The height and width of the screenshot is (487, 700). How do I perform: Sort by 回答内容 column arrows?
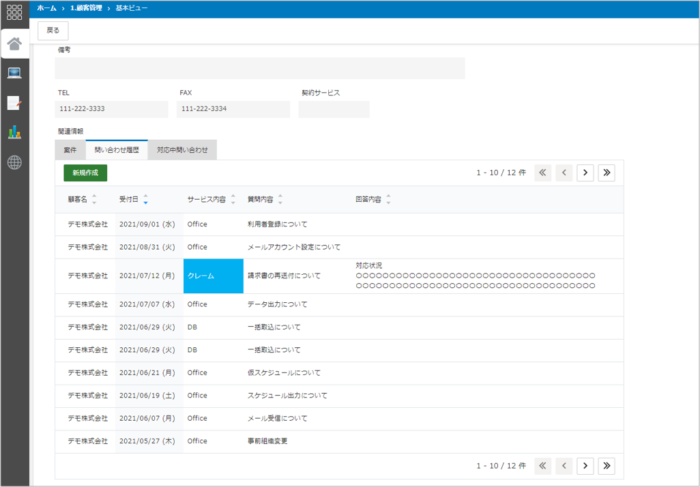pos(388,200)
